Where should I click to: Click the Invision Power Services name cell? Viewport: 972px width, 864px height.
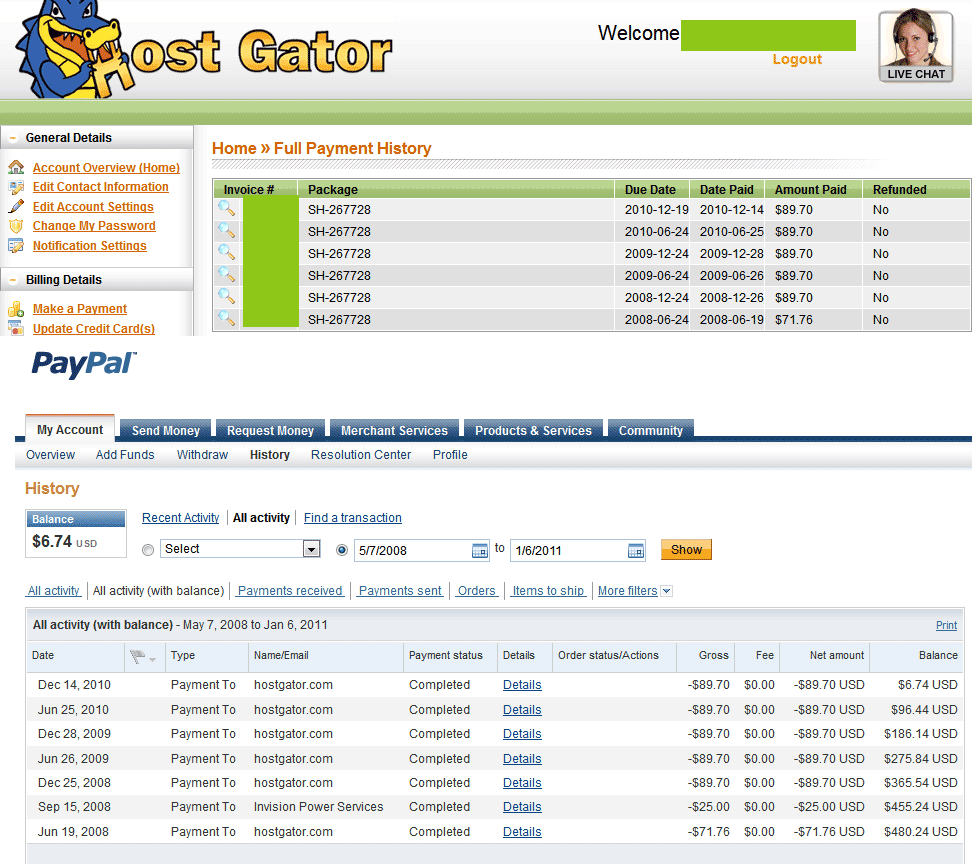click(319, 807)
